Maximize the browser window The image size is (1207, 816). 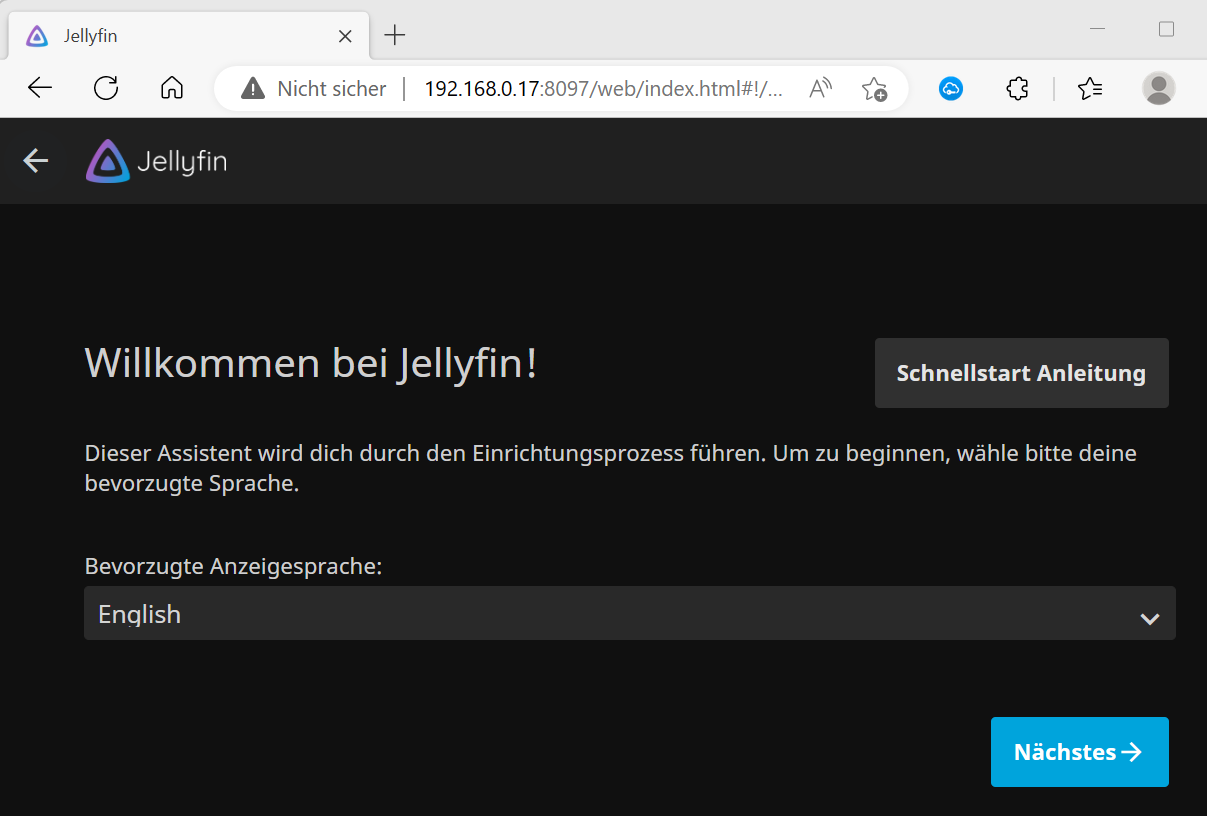click(x=1166, y=30)
